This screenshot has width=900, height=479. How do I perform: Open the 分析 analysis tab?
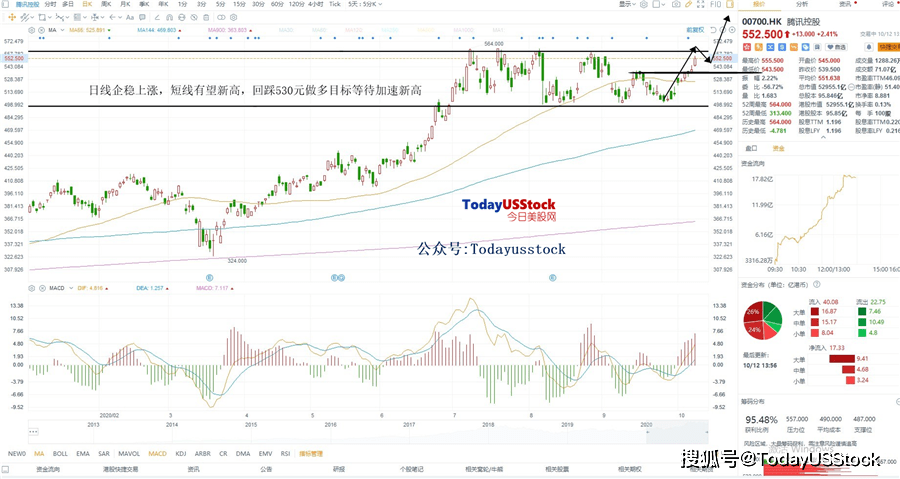802,4
